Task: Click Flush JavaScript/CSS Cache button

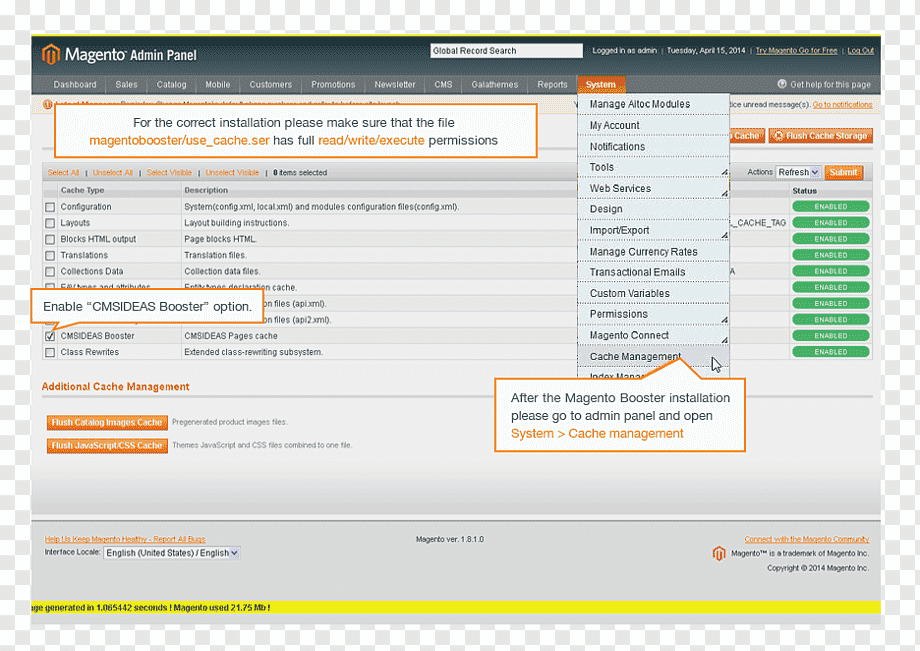Action: click(x=107, y=446)
